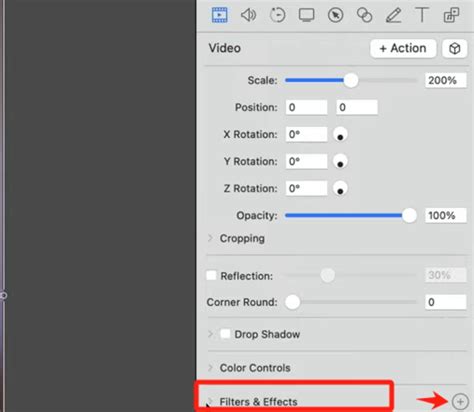474x412 pixels.
Task: Click the Opacity slider handle
Action: tap(409, 216)
